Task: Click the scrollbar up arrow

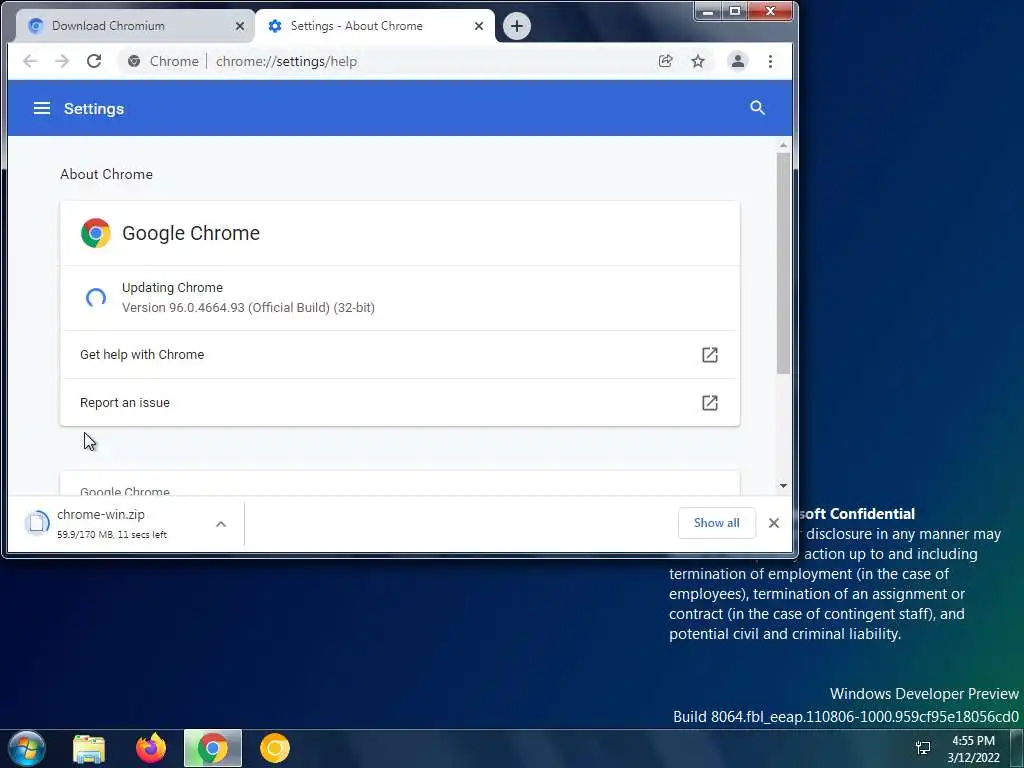Action: (x=783, y=145)
